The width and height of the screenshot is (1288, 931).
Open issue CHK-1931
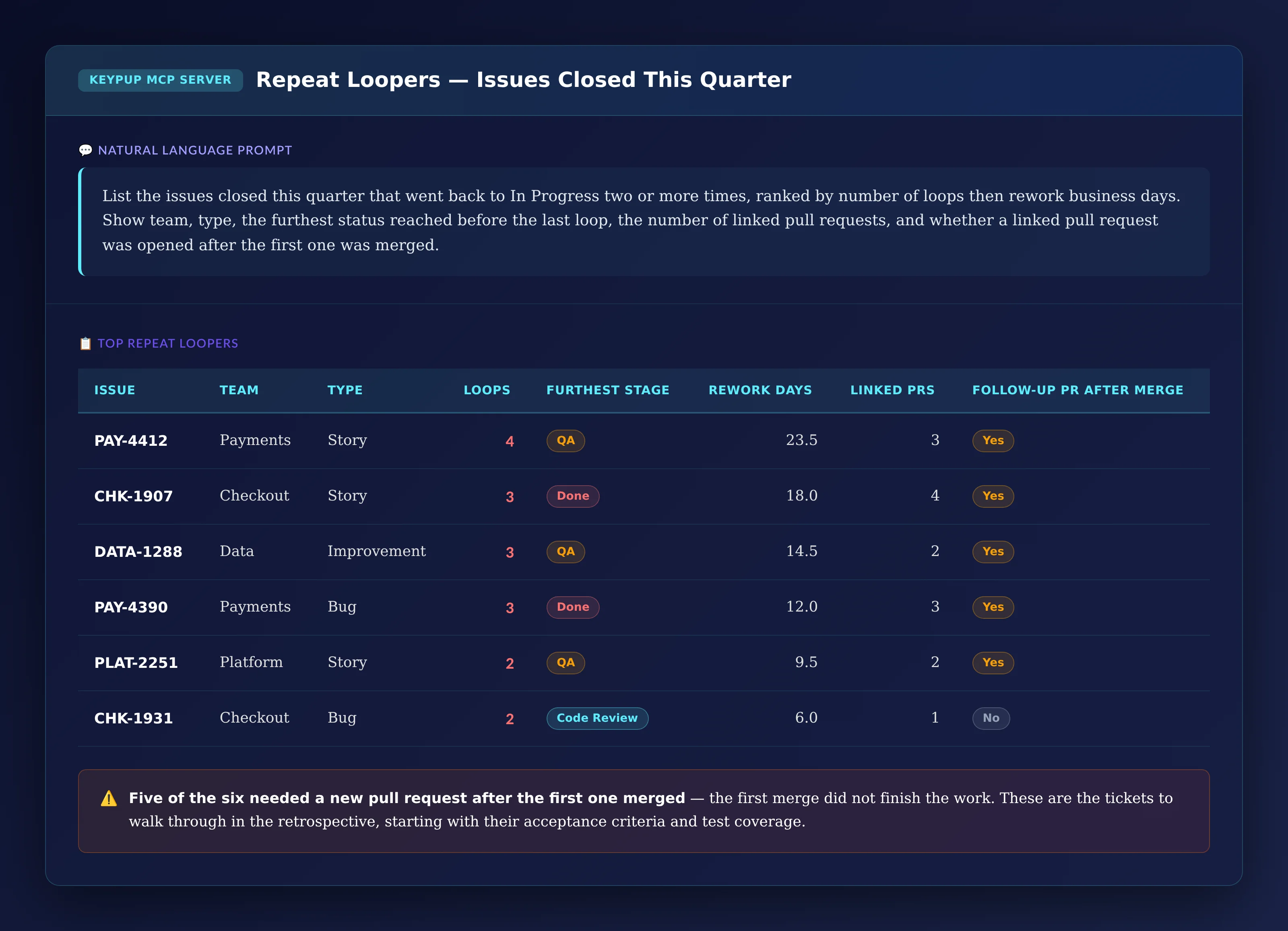pos(134,719)
